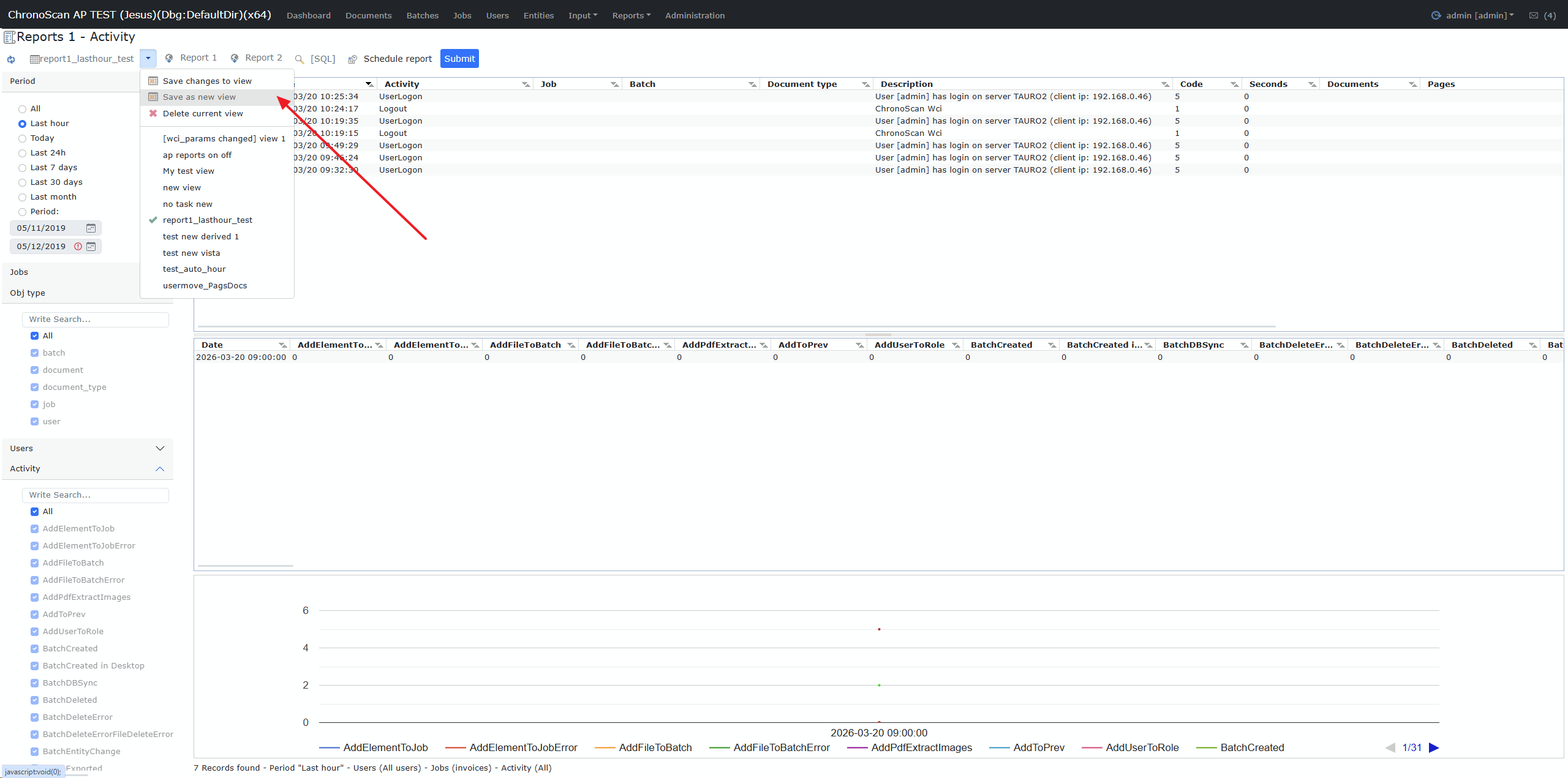This screenshot has height=778, width=1568.
Task: Click the Schedule report clock icon
Action: pyautogui.click(x=353, y=59)
